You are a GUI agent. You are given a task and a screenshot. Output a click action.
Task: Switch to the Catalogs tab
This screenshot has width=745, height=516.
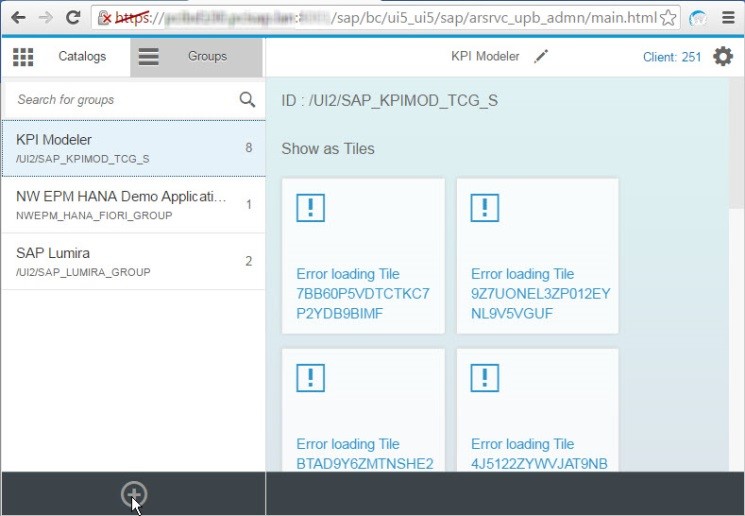point(81,57)
